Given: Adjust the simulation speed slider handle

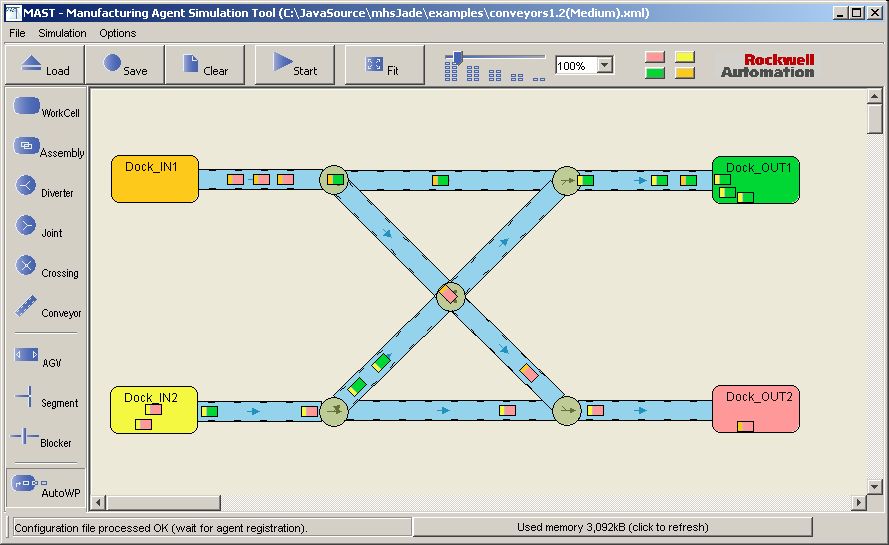Looking at the screenshot, I should 457,57.
